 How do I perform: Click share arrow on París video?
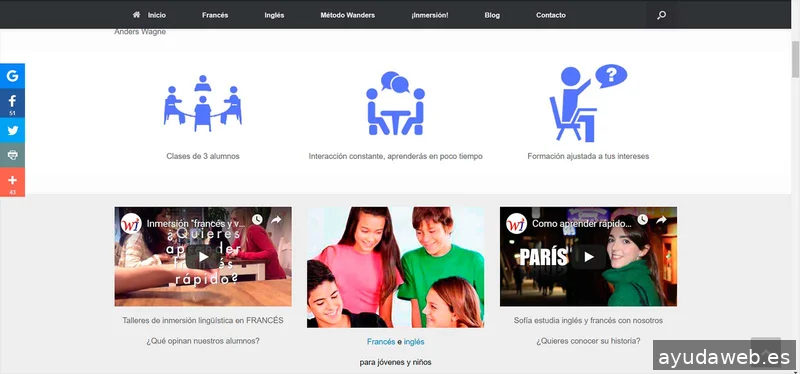(661, 220)
